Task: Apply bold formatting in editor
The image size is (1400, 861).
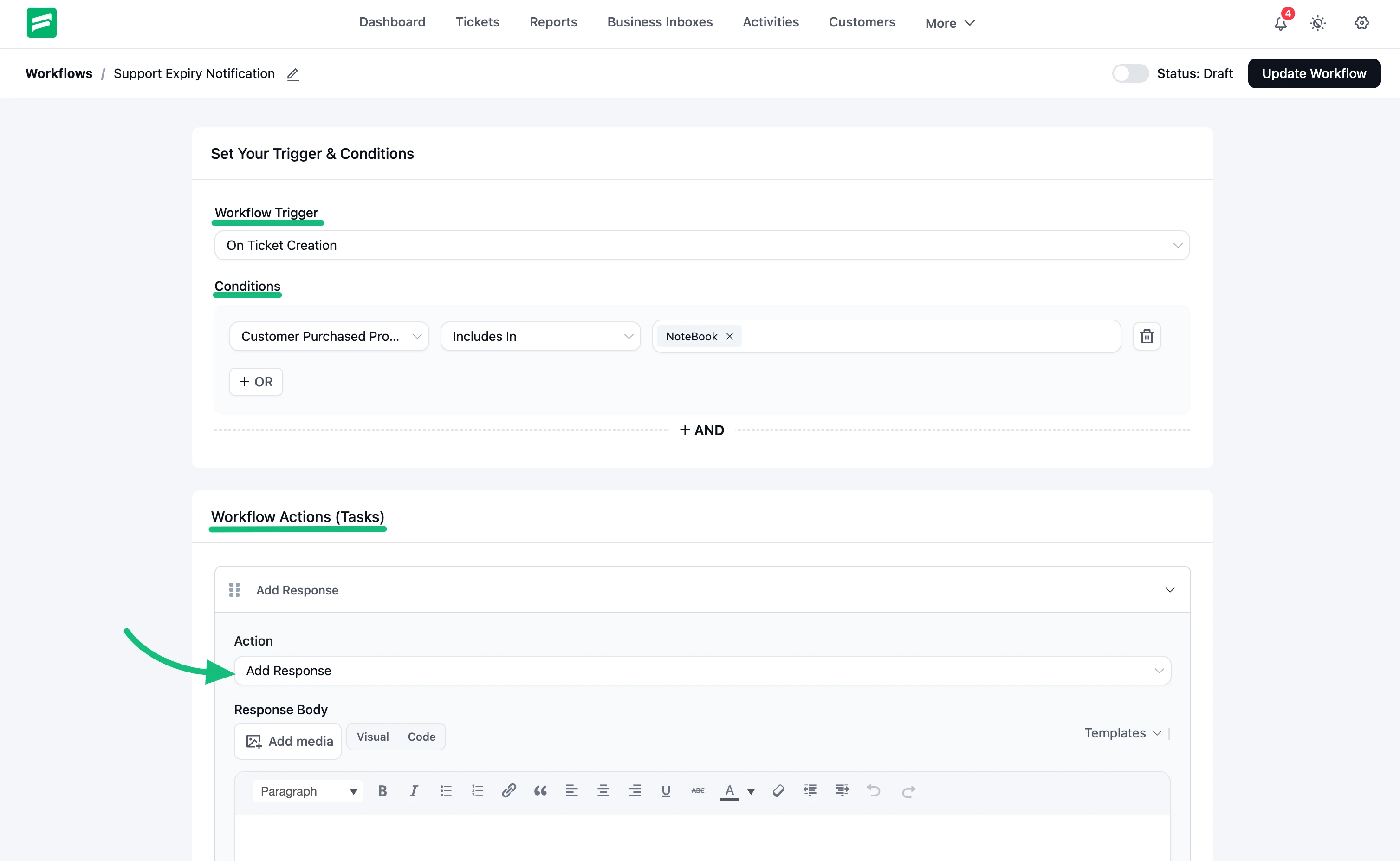Action: click(x=382, y=791)
